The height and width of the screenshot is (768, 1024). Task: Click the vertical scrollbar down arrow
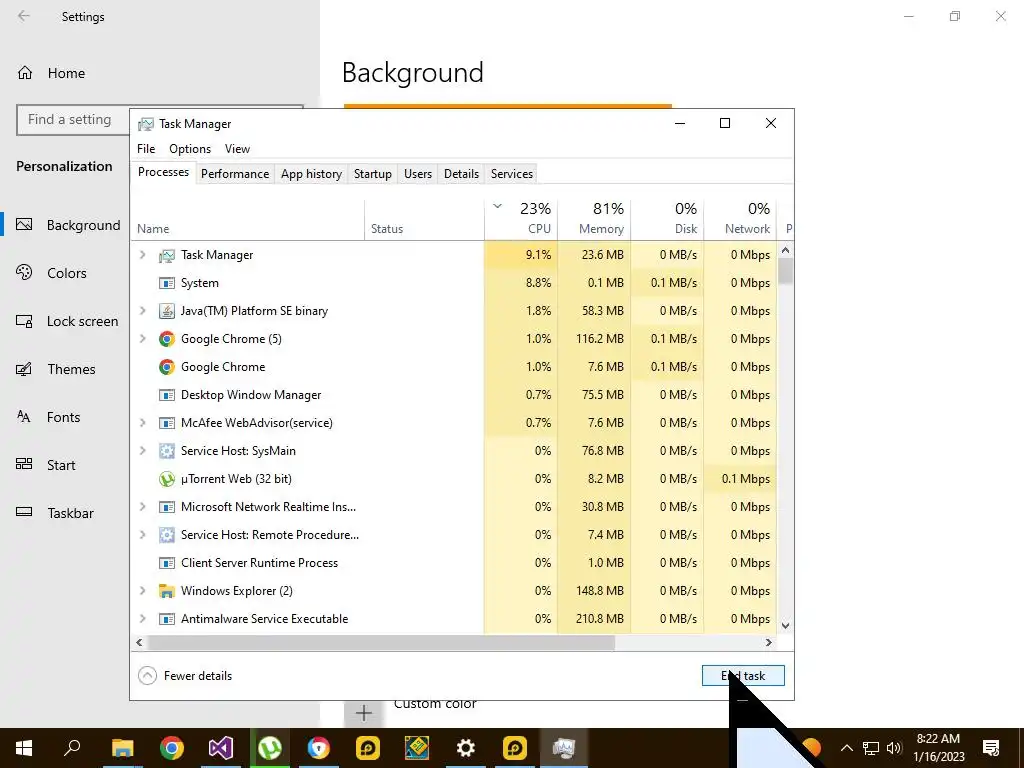point(786,626)
